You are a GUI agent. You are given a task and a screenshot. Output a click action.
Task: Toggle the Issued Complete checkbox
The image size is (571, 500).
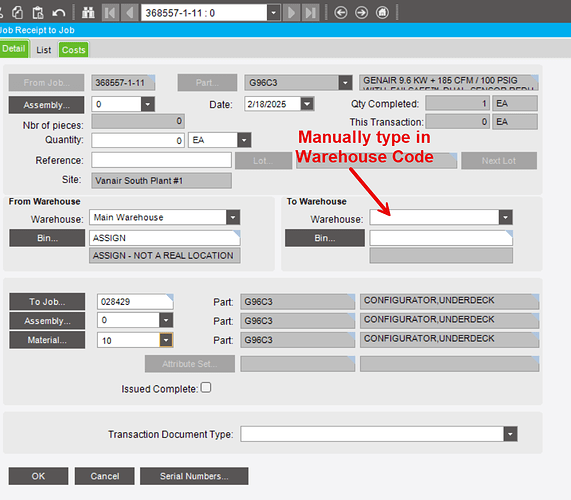click(x=206, y=387)
